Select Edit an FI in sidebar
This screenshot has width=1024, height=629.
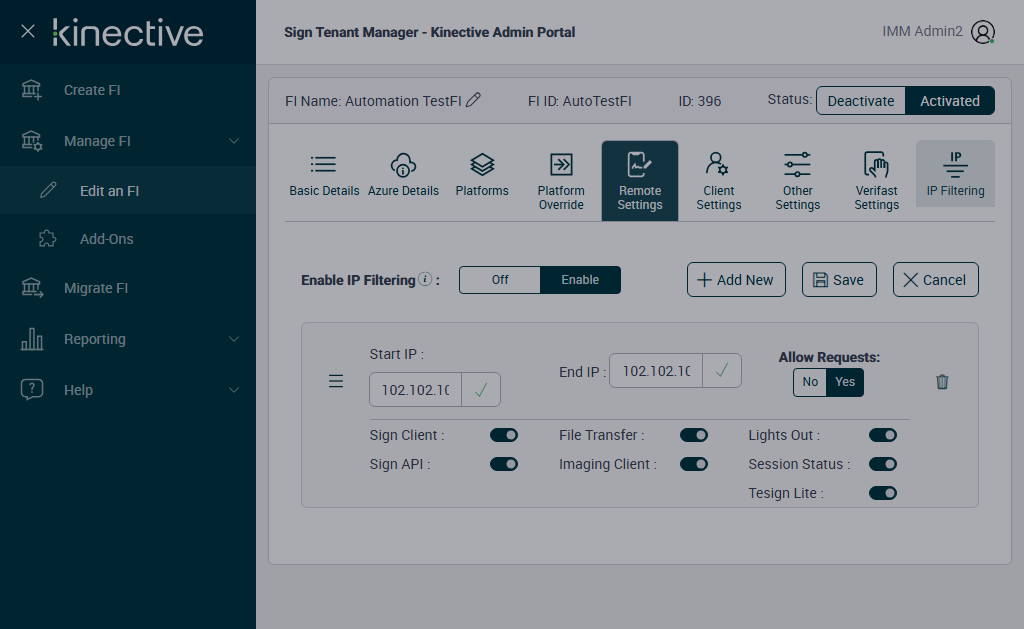point(128,191)
